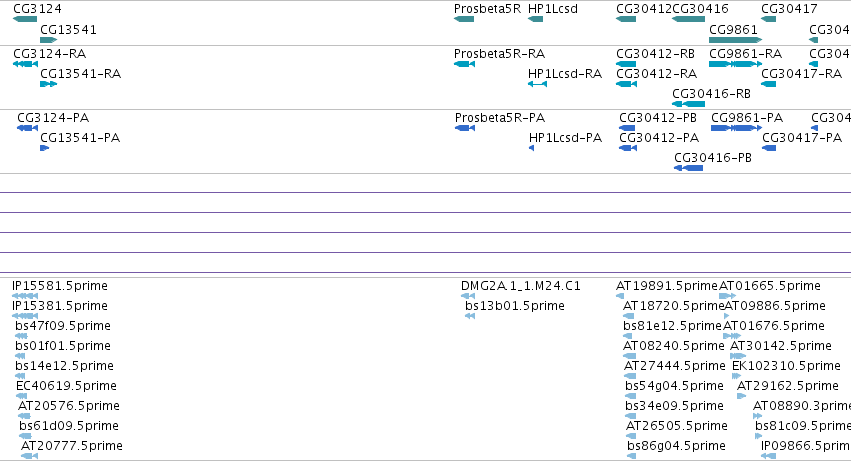Open the CG30412 gene label
The image size is (851, 461).
point(644,9)
